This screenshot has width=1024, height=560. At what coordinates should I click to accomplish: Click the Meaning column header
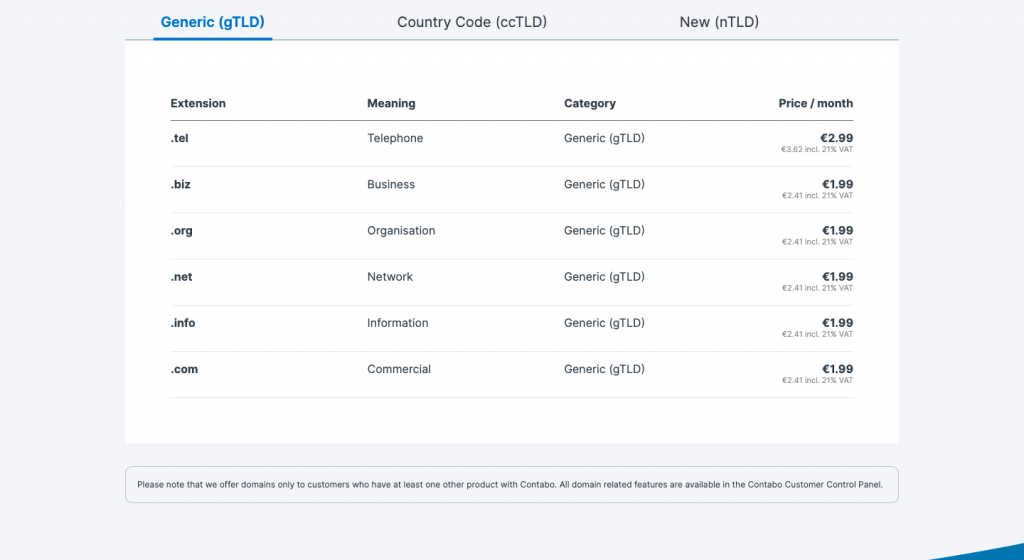[x=391, y=103]
